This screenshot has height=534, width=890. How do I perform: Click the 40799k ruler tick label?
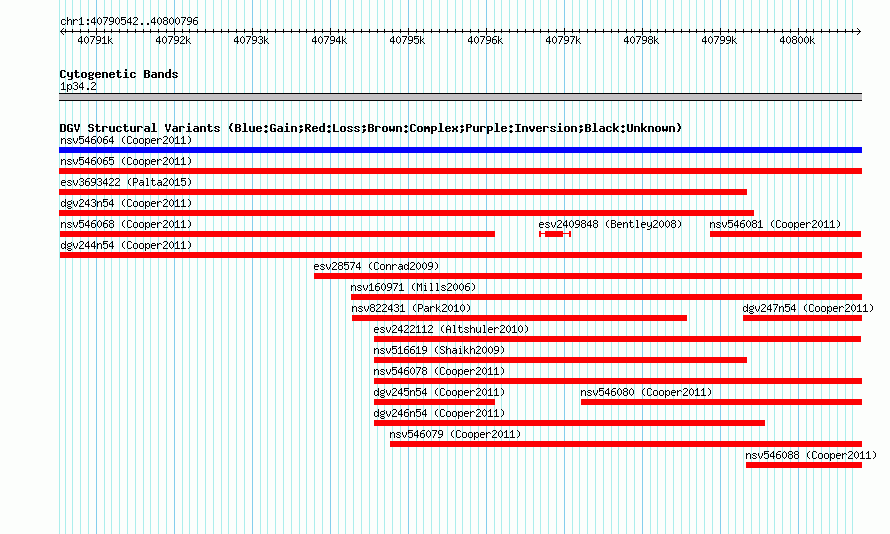[x=719, y=40]
